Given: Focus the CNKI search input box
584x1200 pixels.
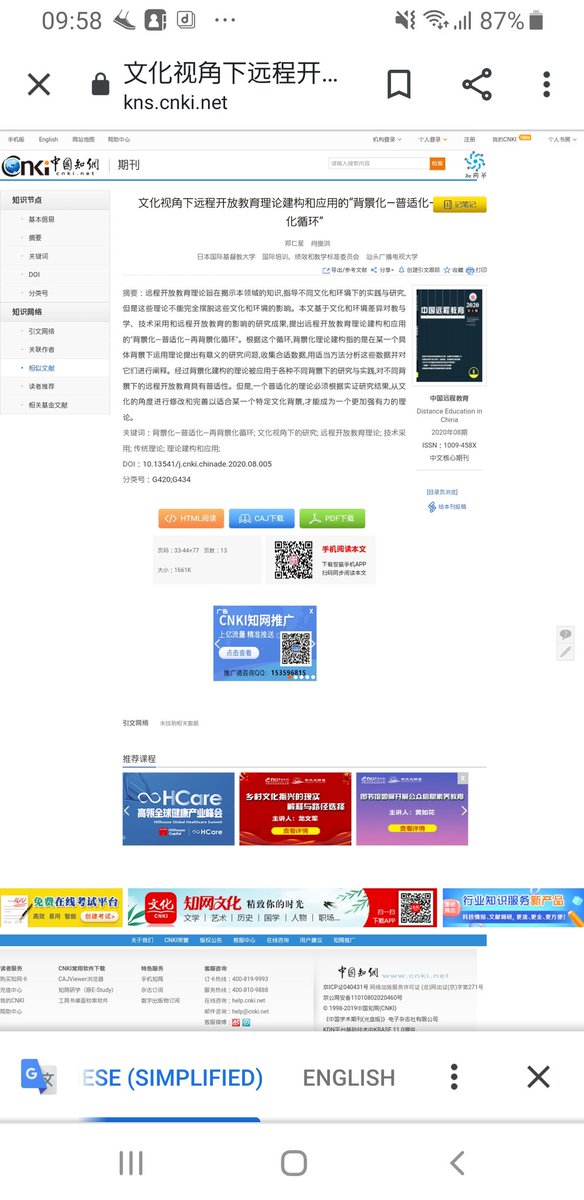Looking at the screenshot, I should click(378, 163).
